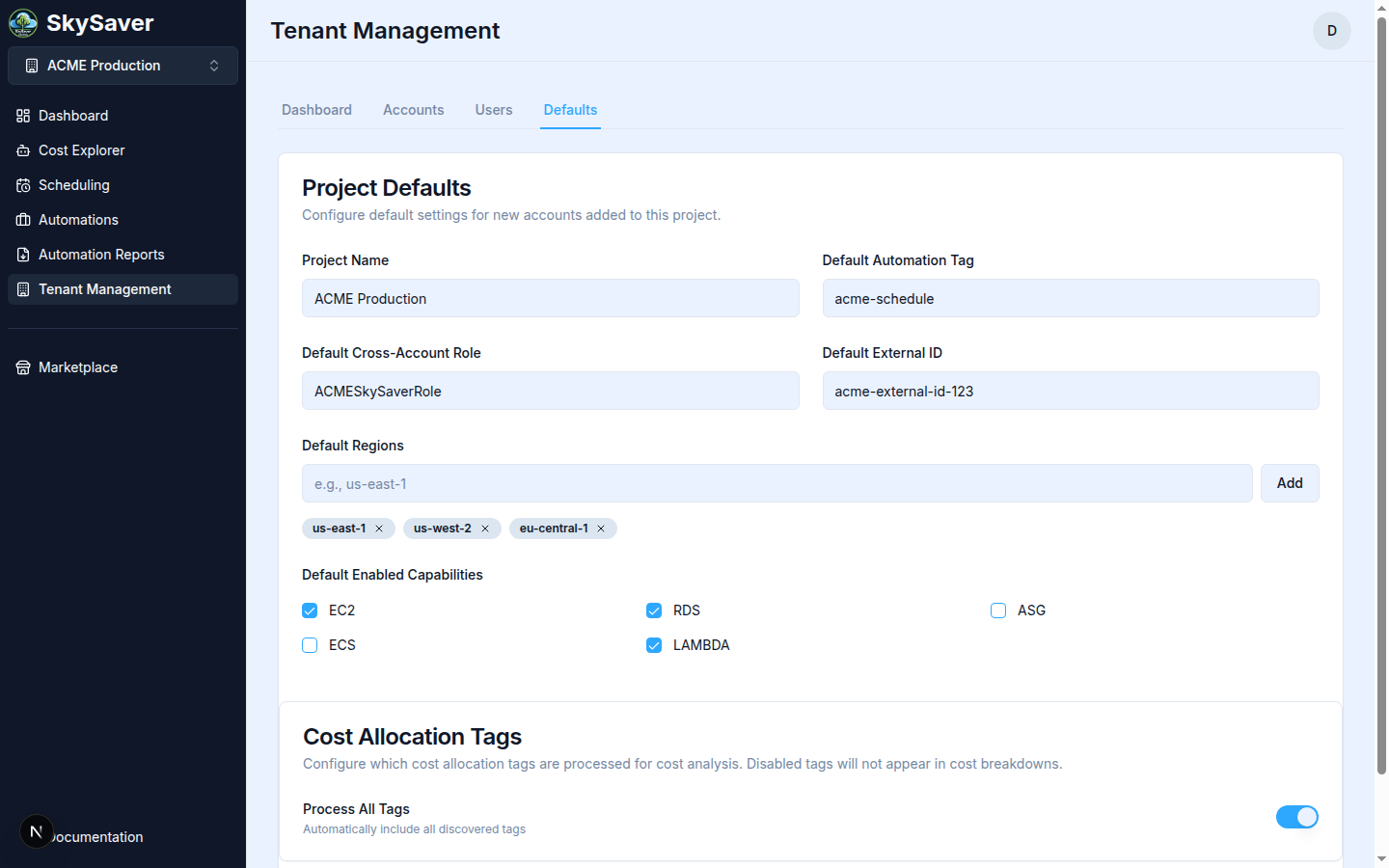Screen dimensions: 1389x868
Task: Check the ECS capability
Action: 310,644
